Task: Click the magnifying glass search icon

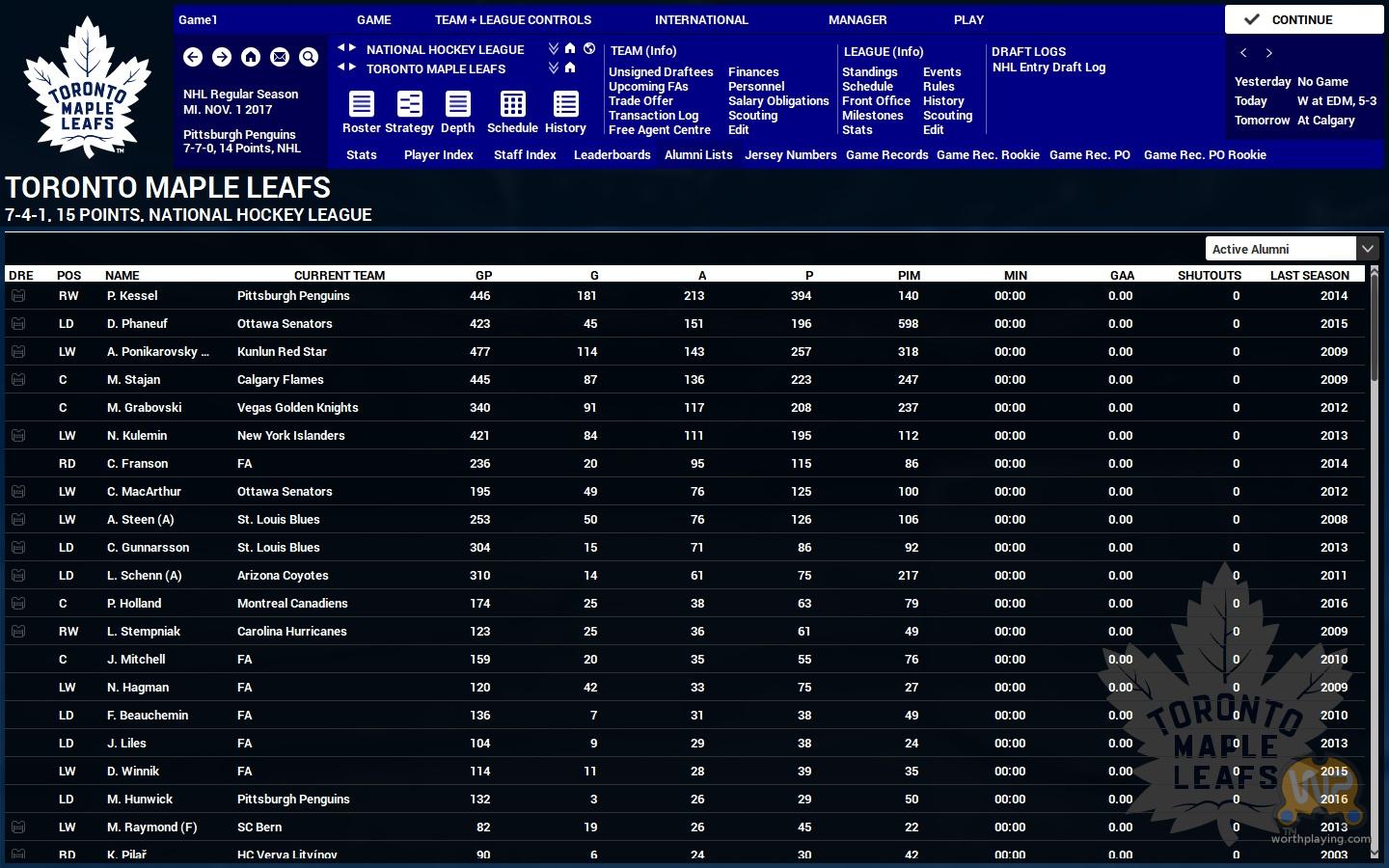Action: coord(309,57)
